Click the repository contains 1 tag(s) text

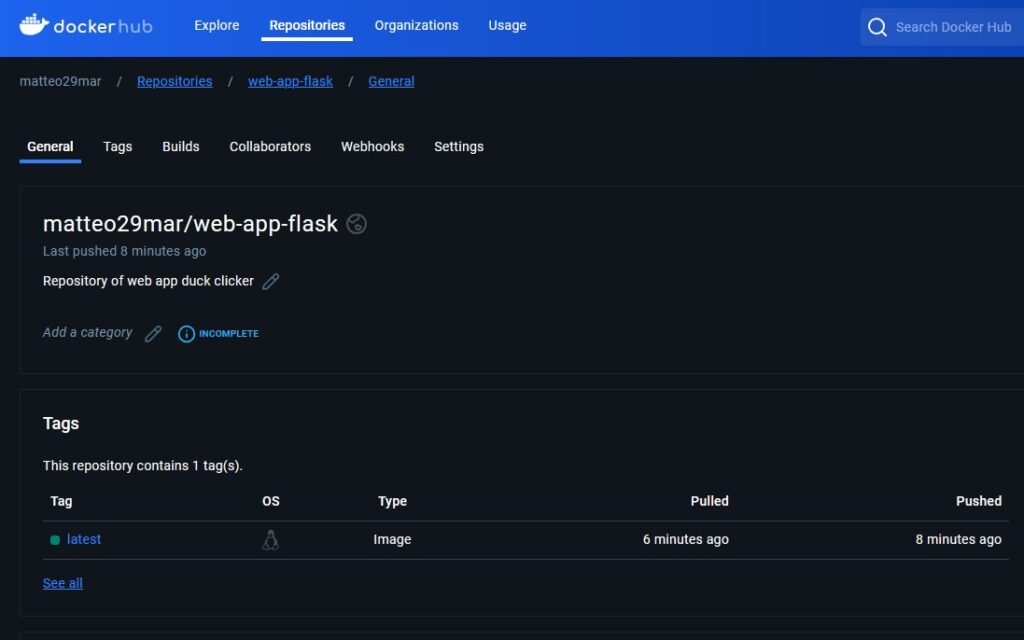coord(143,466)
